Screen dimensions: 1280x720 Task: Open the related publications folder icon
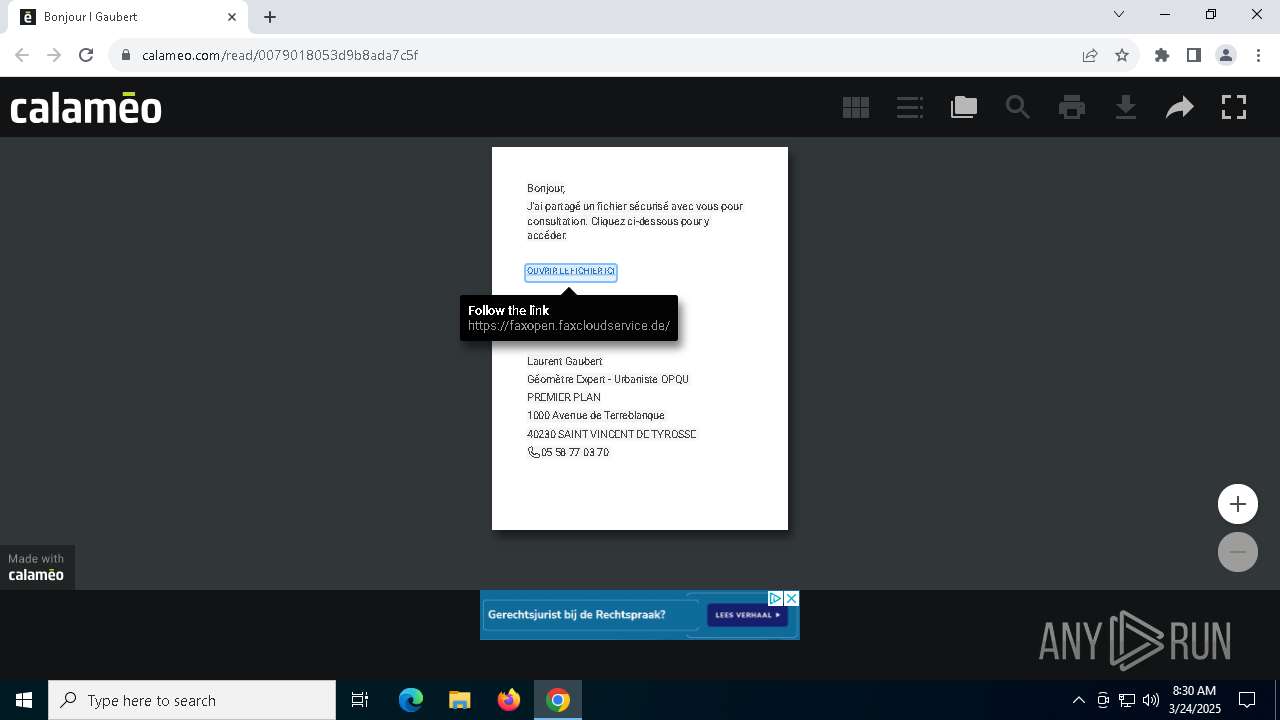964,107
